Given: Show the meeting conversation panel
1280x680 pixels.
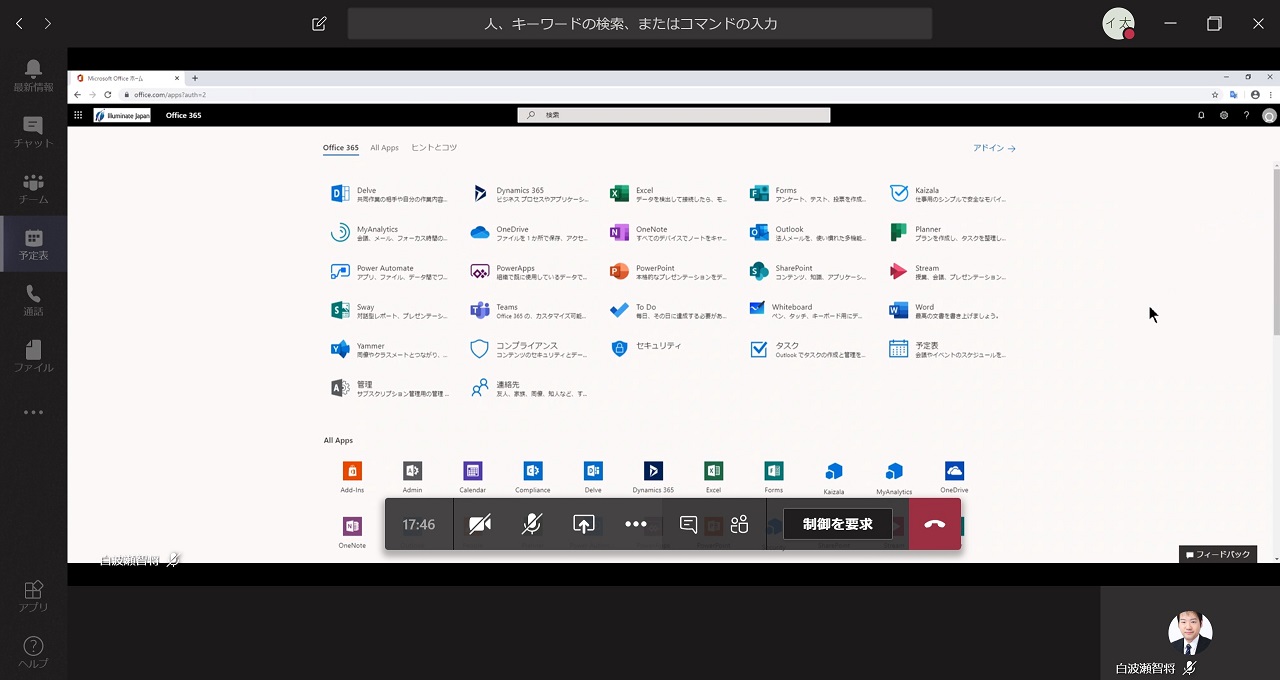Looking at the screenshot, I should 688,524.
